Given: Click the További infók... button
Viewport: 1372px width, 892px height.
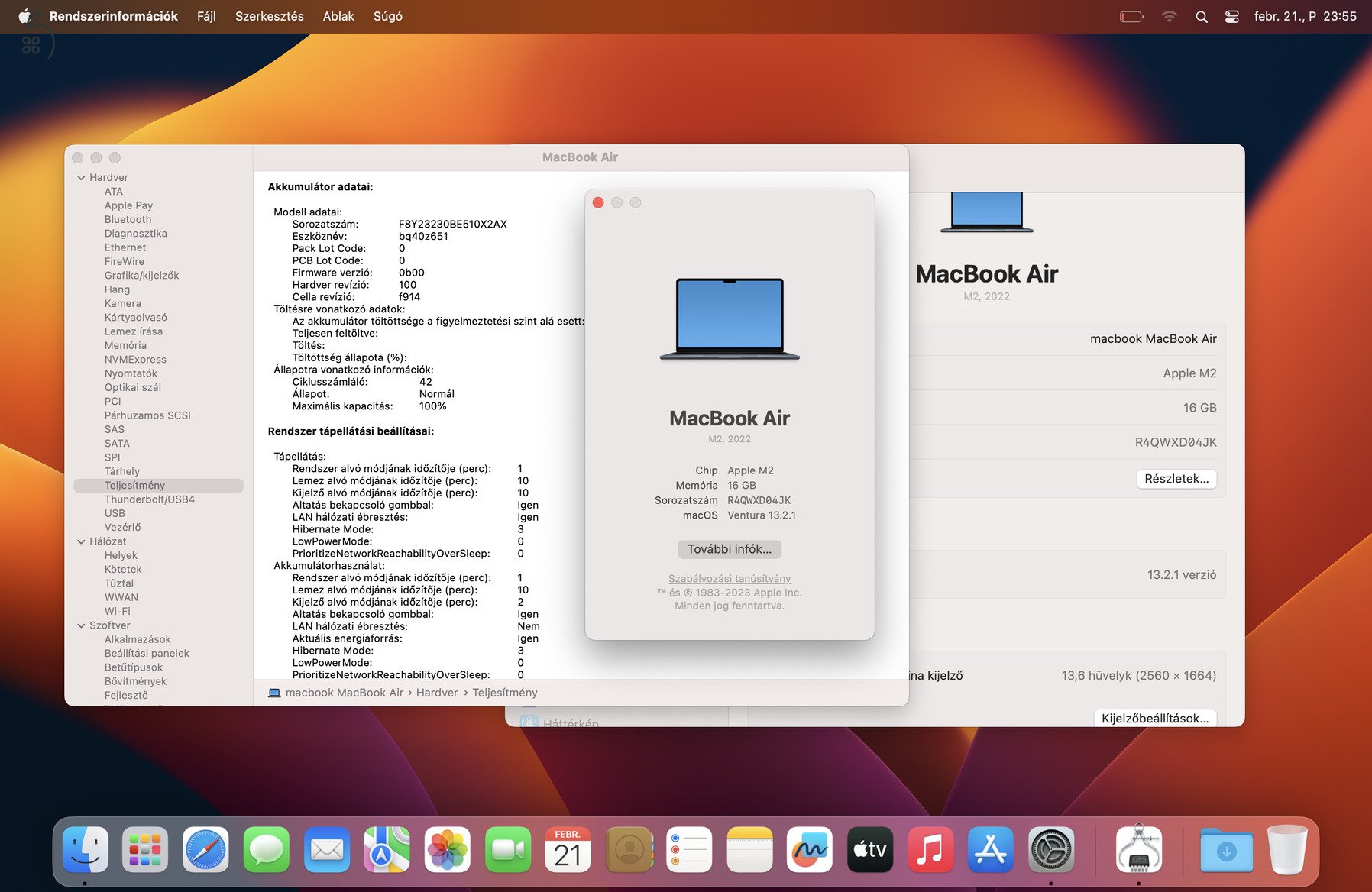Looking at the screenshot, I should 730,549.
